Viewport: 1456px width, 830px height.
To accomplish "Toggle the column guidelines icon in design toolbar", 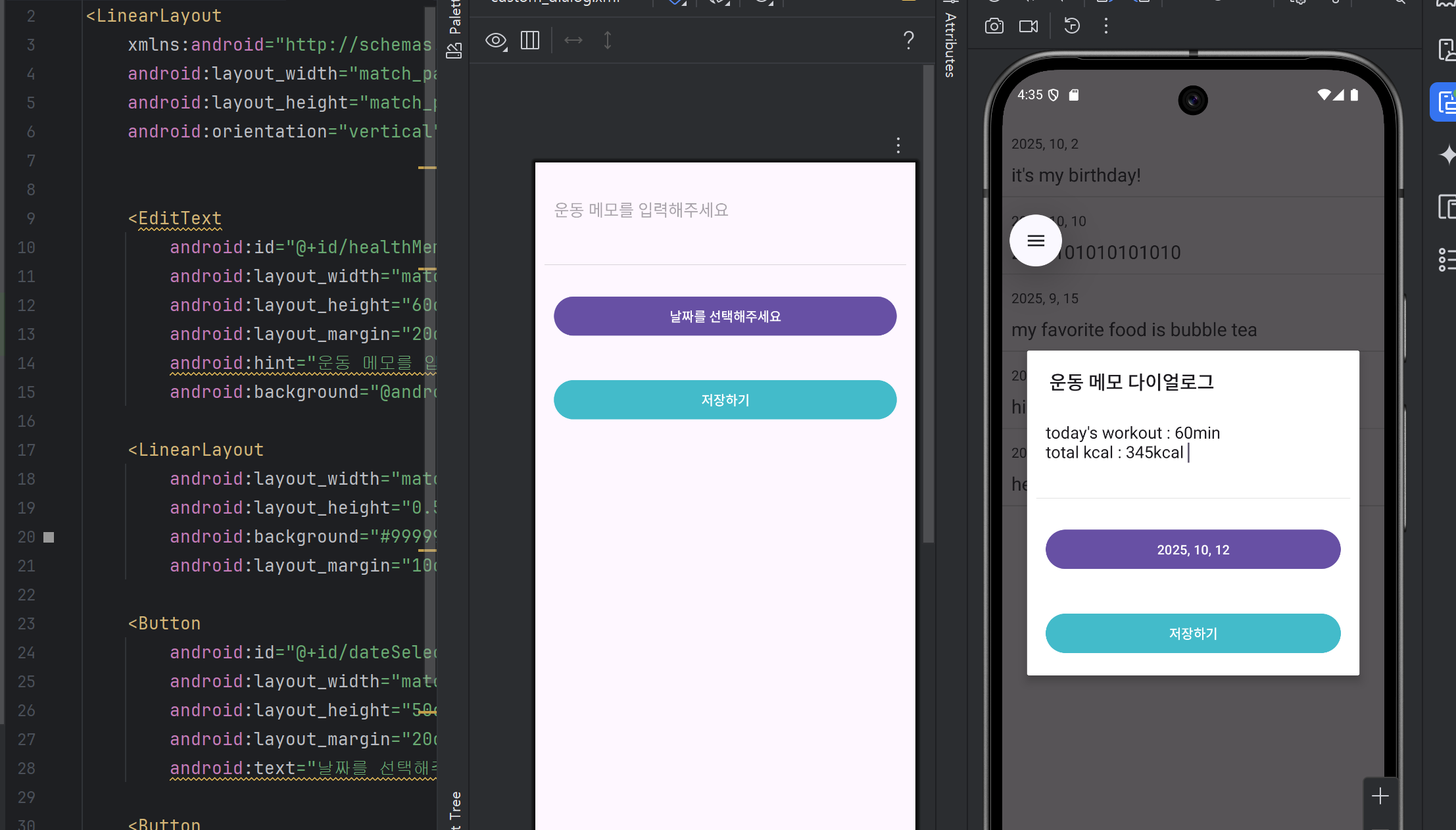I will [529, 41].
